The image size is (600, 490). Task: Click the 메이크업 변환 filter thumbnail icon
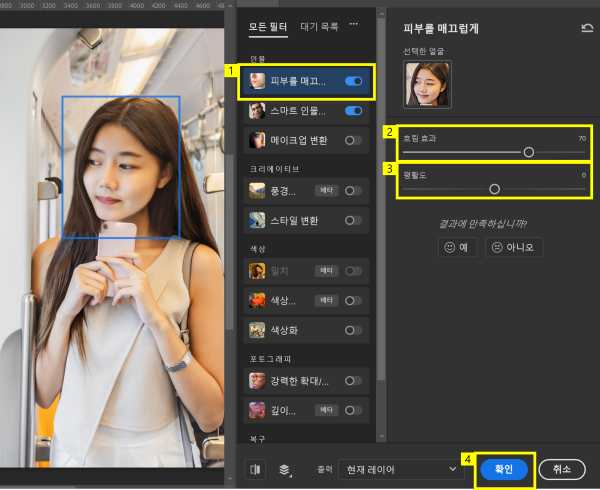pyautogui.click(x=257, y=140)
